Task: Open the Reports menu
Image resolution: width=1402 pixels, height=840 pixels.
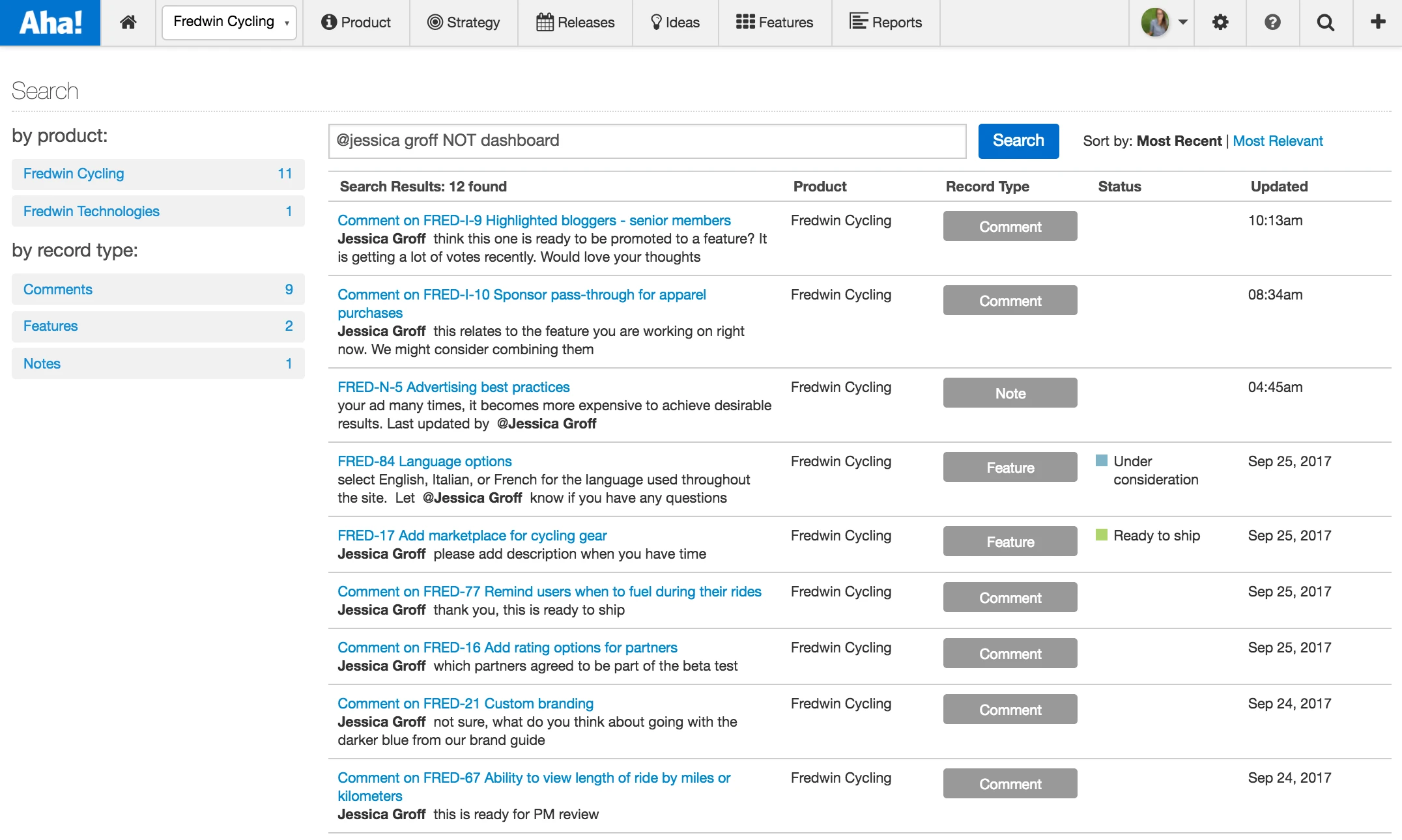Action: [x=885, y=22]
